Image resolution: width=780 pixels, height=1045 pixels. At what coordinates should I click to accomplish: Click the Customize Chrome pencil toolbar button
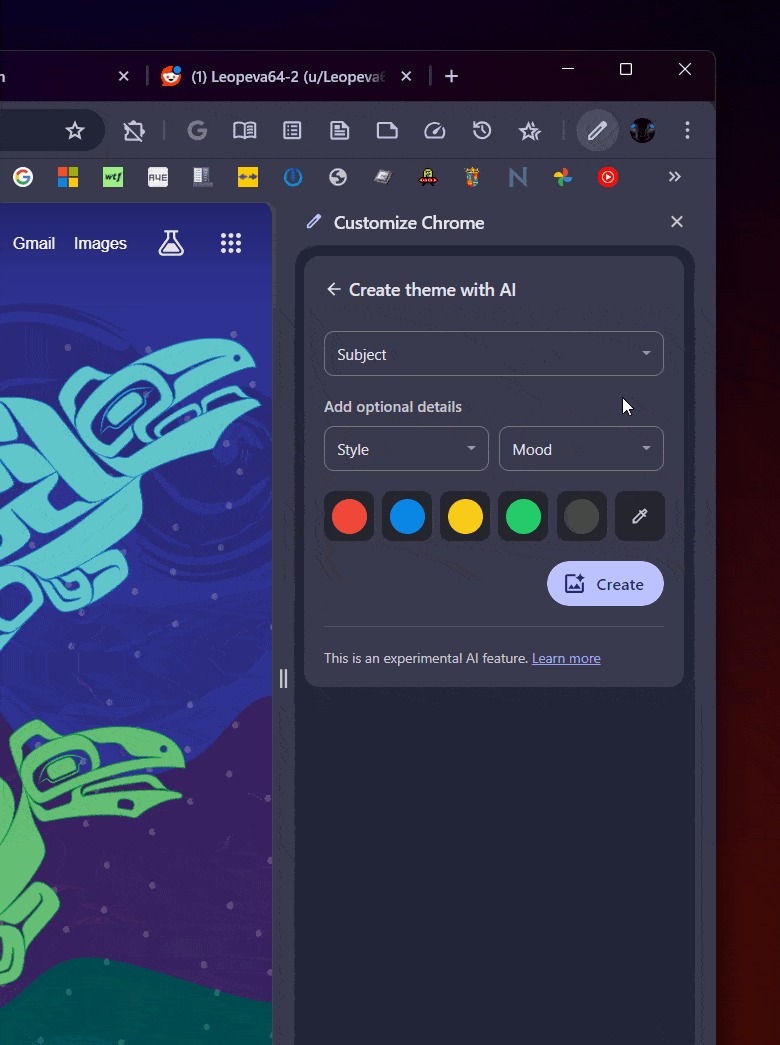tap(597, 131)
